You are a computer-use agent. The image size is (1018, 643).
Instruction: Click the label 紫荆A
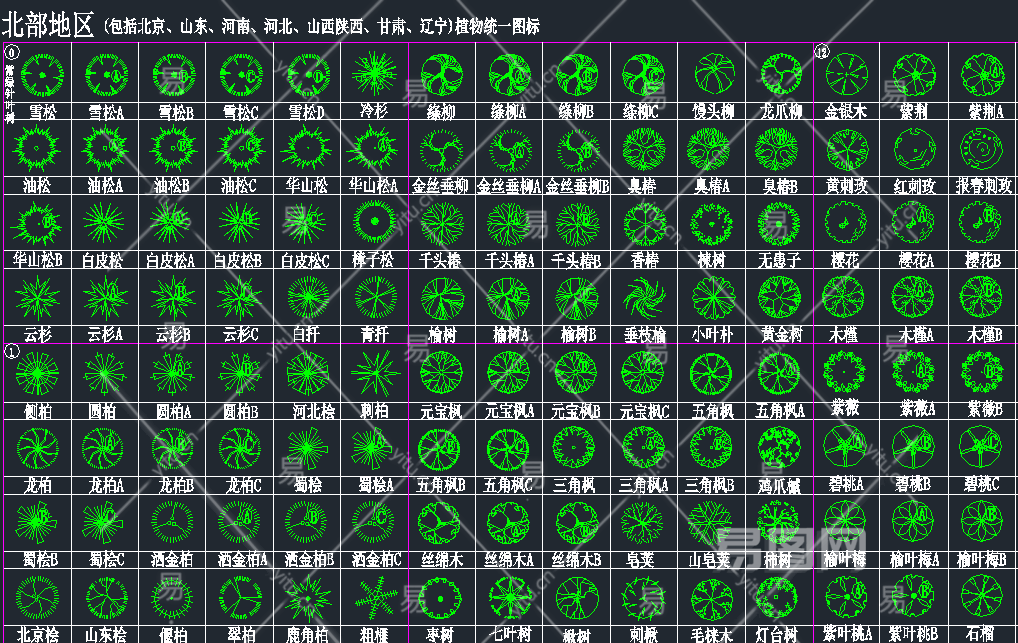[986, 112]
